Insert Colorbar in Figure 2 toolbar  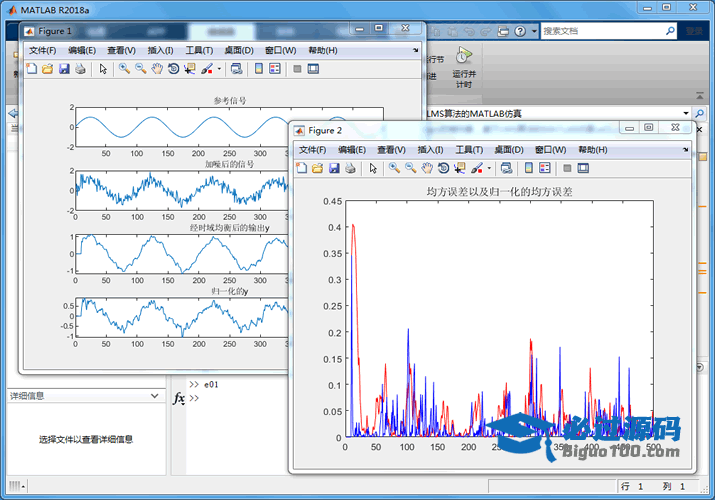pos(528,168)
